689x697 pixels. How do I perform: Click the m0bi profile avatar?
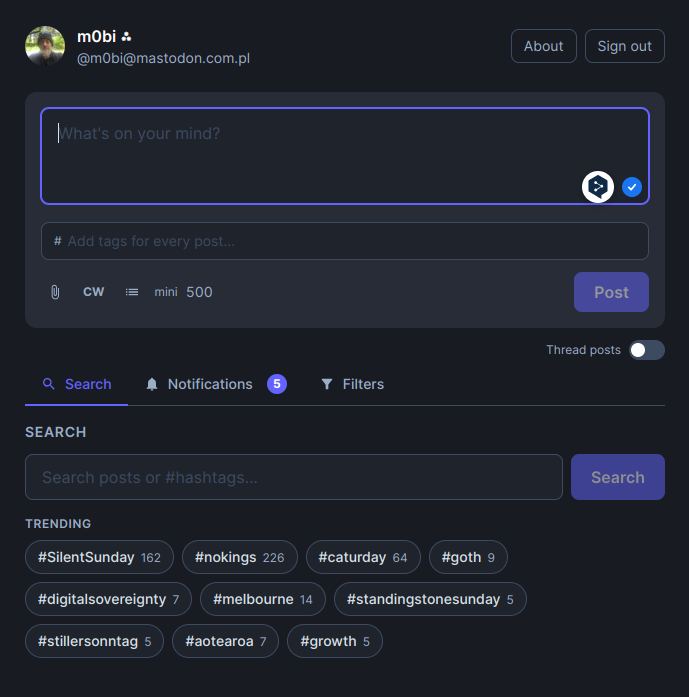45,46
